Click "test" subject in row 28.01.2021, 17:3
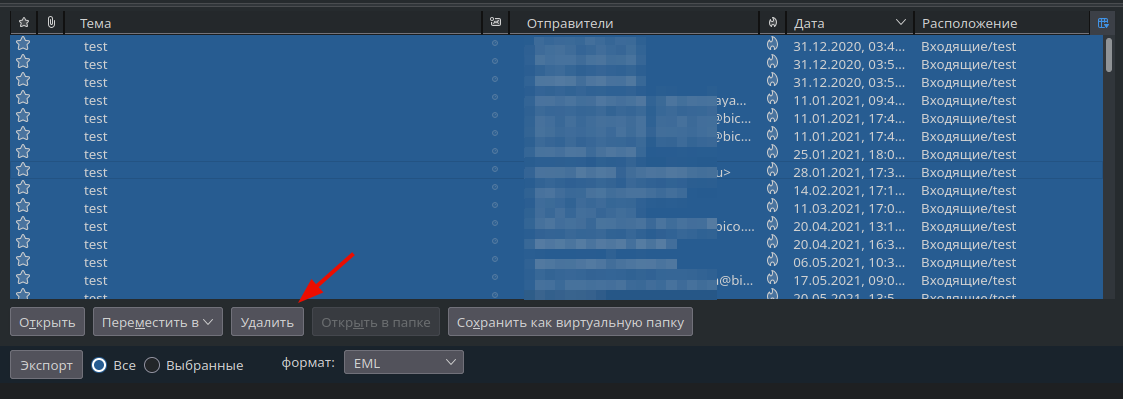The height and width of the screenshot is (399, 1123). (x=95, y=173)
